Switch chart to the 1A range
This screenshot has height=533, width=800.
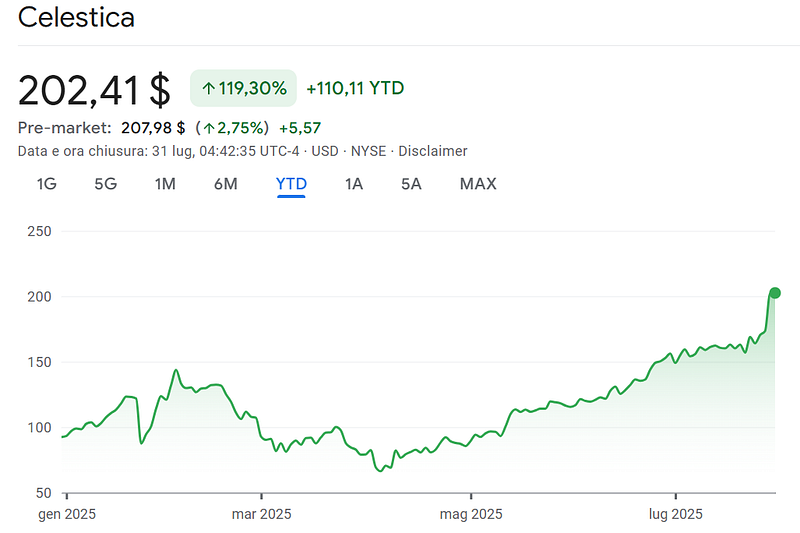(x=353, y=184)
